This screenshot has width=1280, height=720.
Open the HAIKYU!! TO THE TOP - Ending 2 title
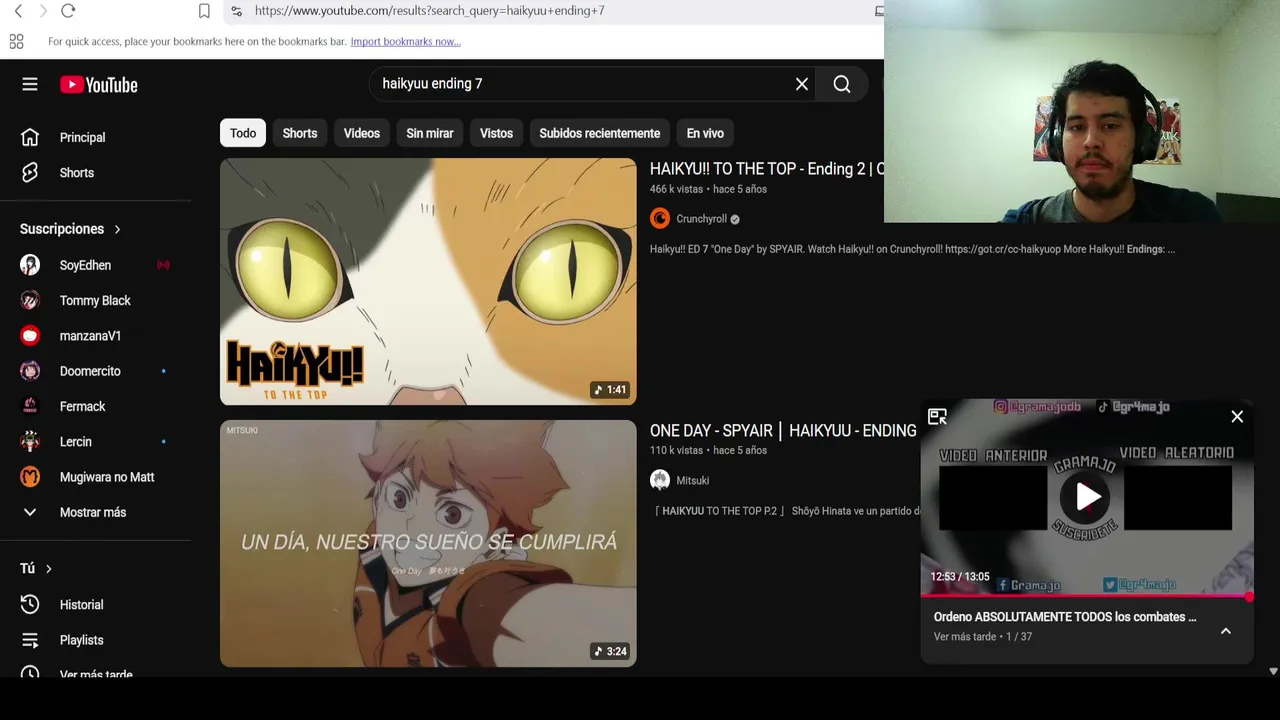pyautogui.click(x=767, y=169)
